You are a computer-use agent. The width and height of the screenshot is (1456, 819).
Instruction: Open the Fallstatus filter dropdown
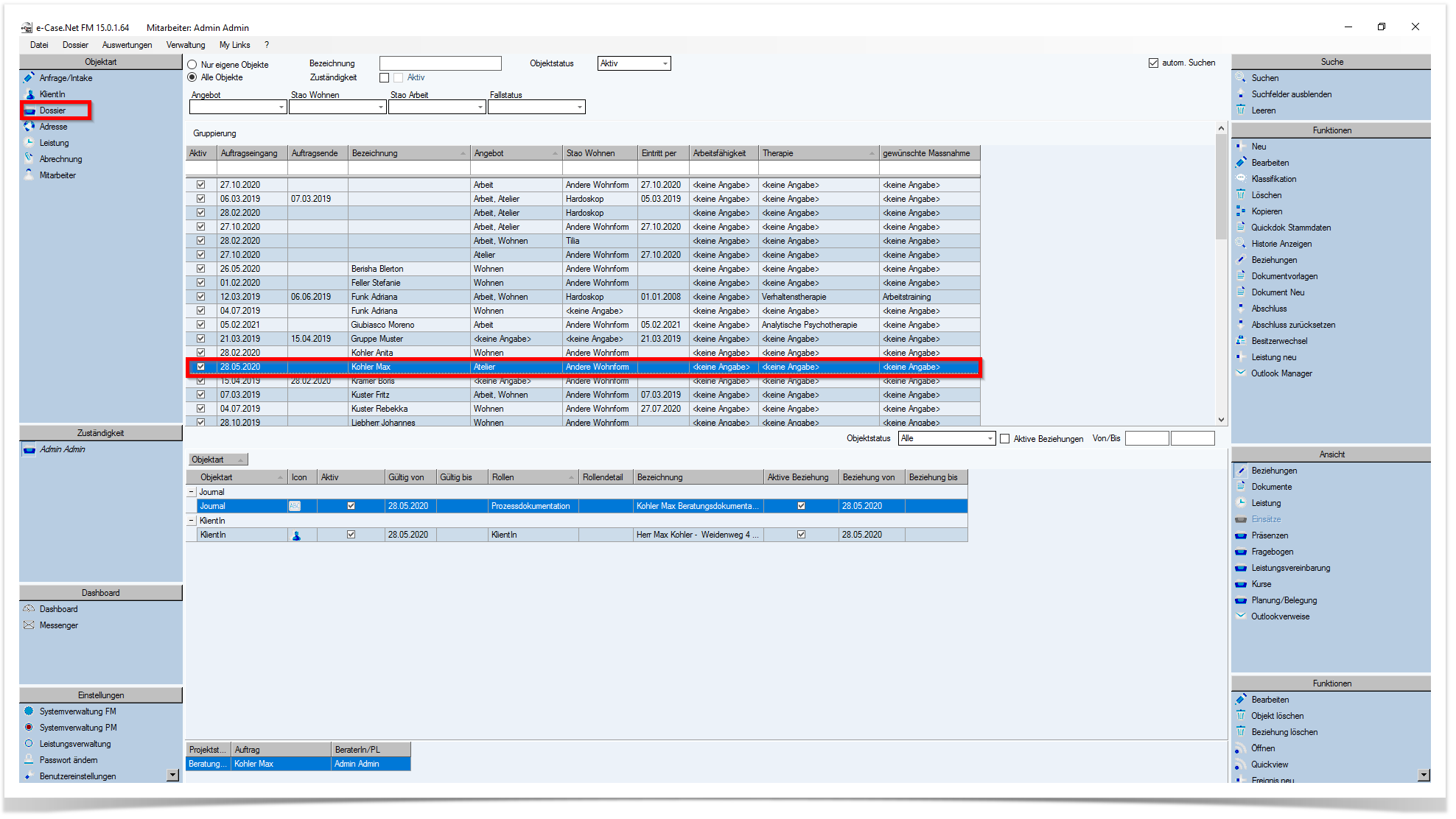(579, 108)
